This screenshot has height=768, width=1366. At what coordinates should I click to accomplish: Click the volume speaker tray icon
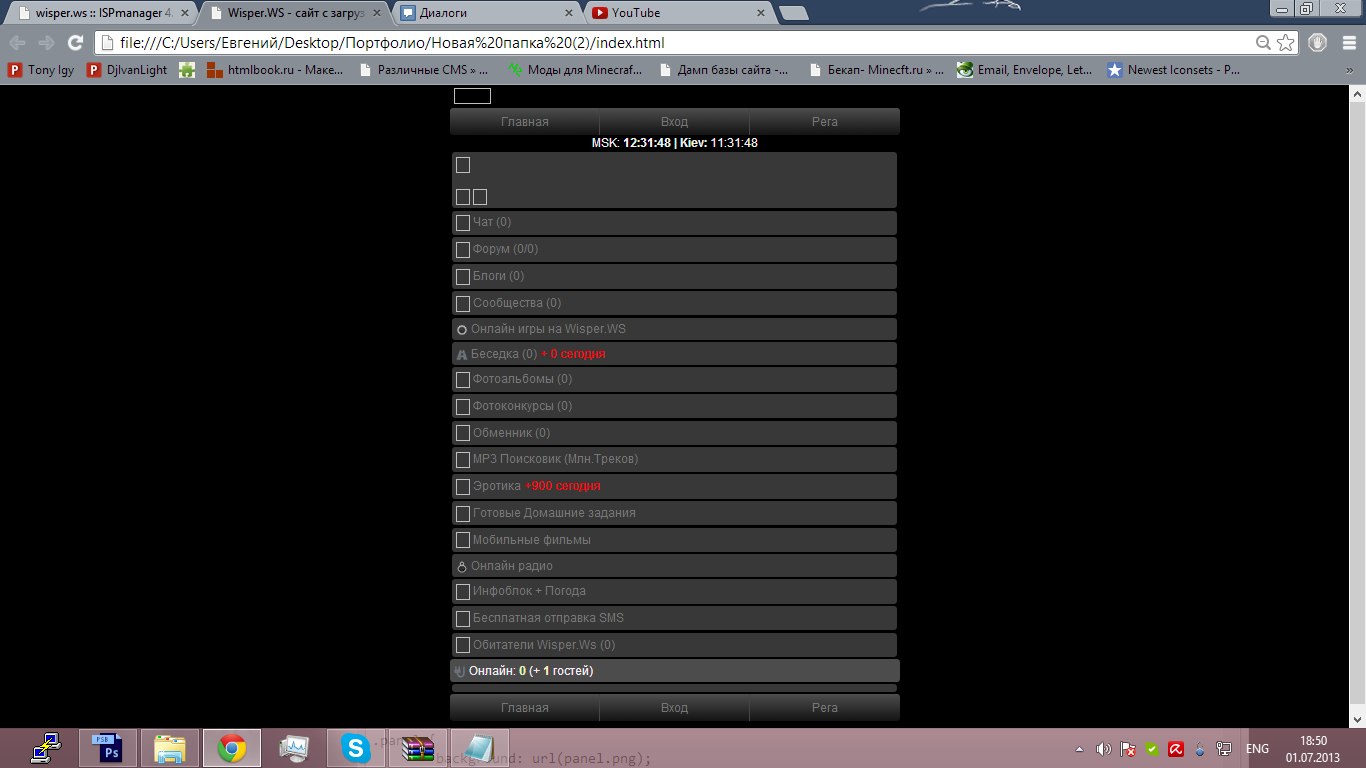[1103, 749]
